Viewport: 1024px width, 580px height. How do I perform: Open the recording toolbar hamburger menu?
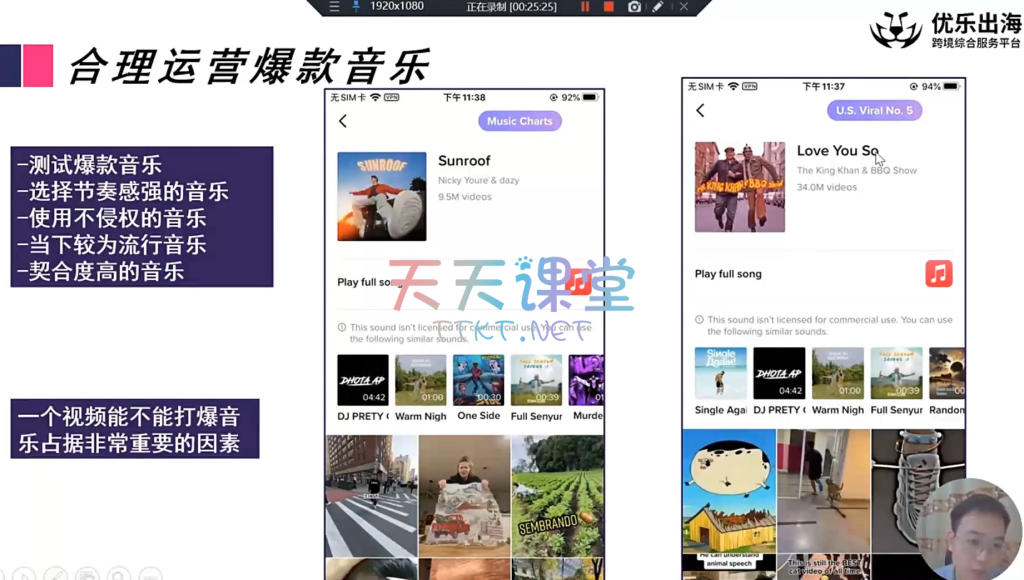pyautogui.click(x=335, y=7)
